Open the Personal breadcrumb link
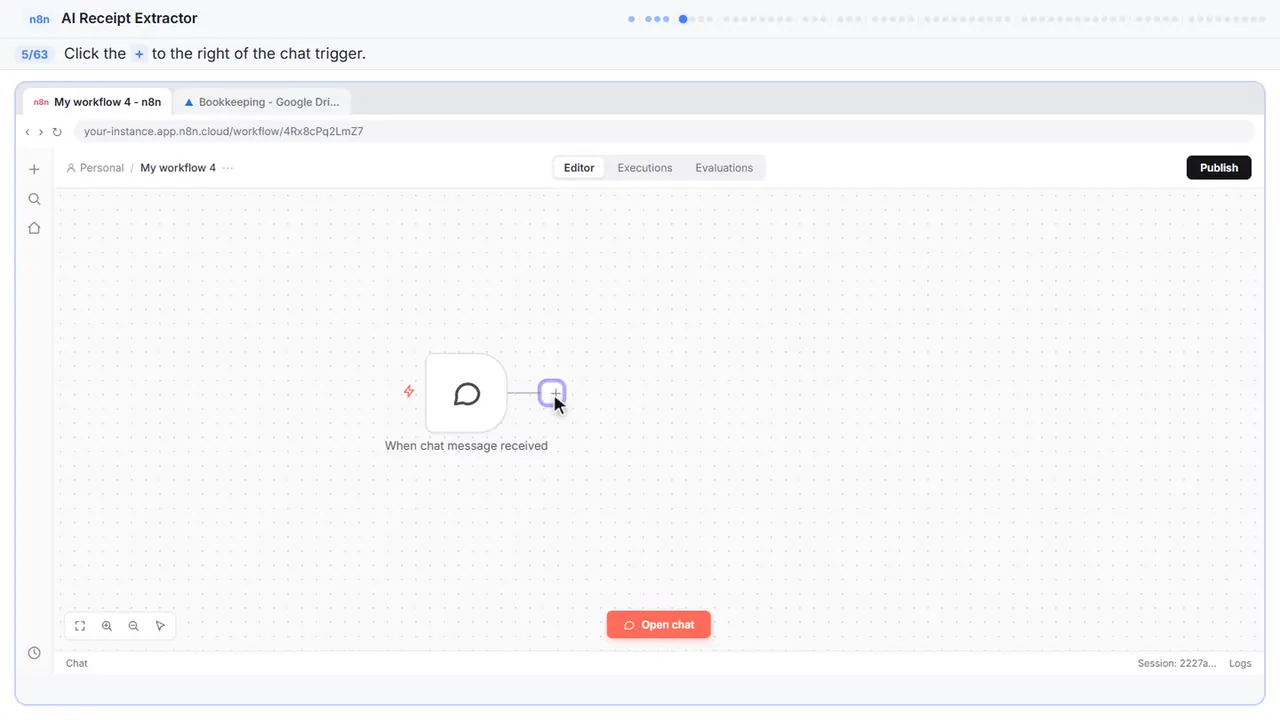Image resolution: width=1280 pixels, height=720 pixels. pyautogui.click(x=95, y=168)
